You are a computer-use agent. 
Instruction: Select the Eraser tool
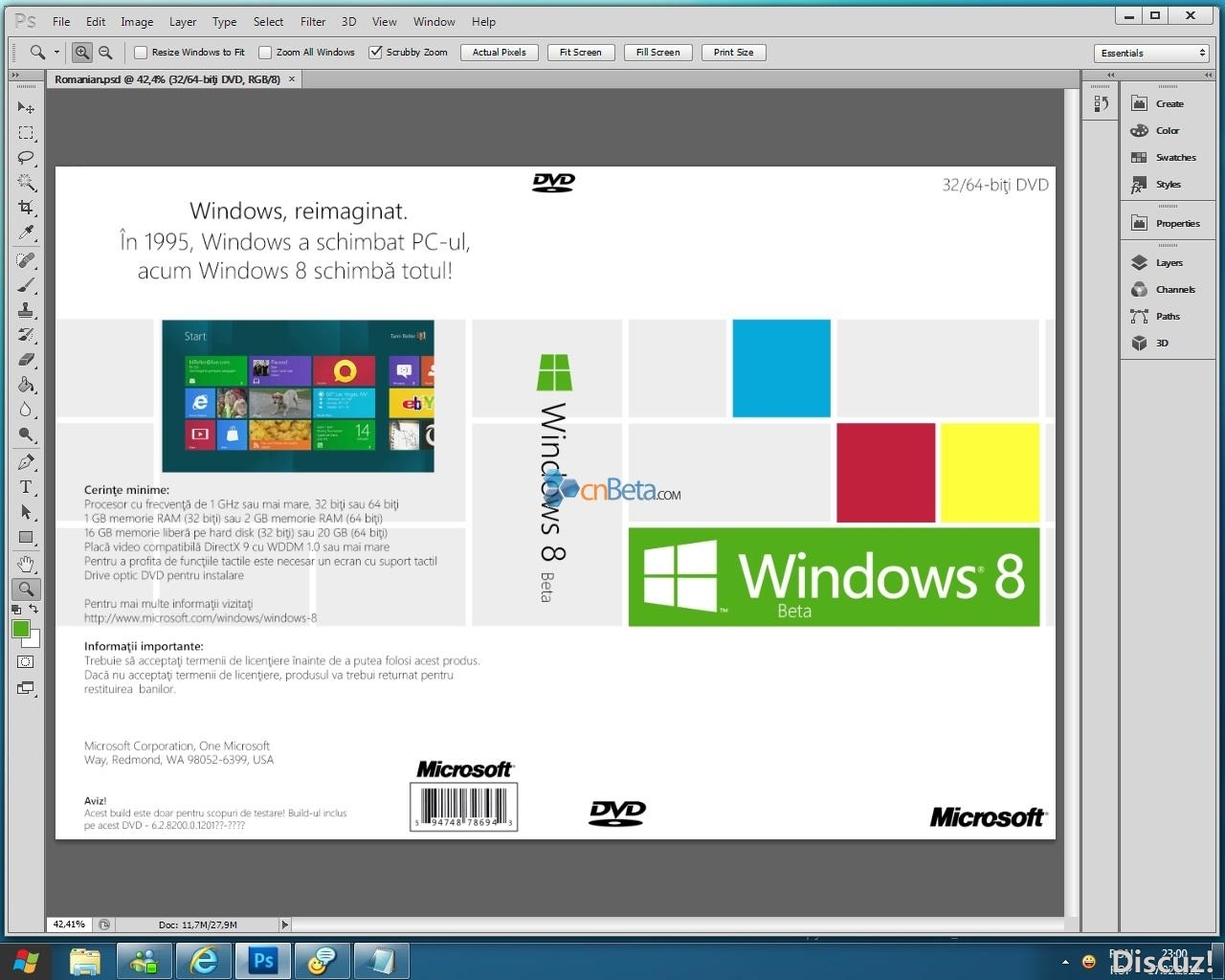[26, 360]
